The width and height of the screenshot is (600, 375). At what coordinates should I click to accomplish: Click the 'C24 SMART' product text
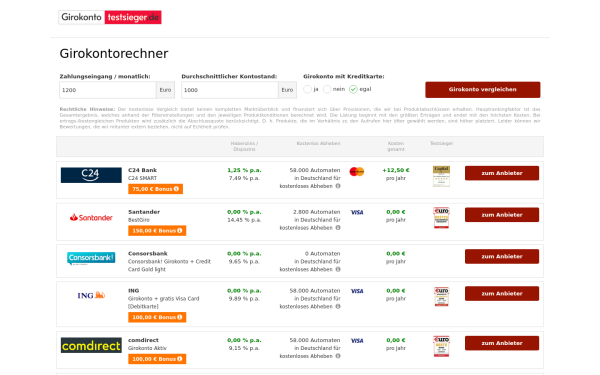142,178
